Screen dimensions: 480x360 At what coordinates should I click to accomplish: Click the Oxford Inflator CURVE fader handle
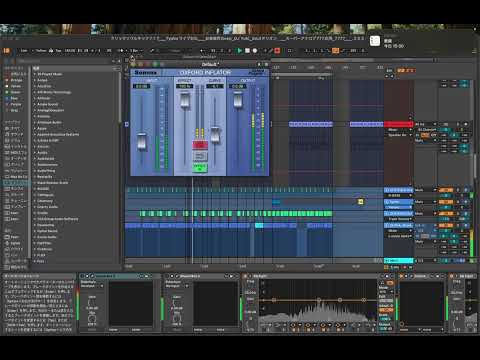[x=215, y=134]
